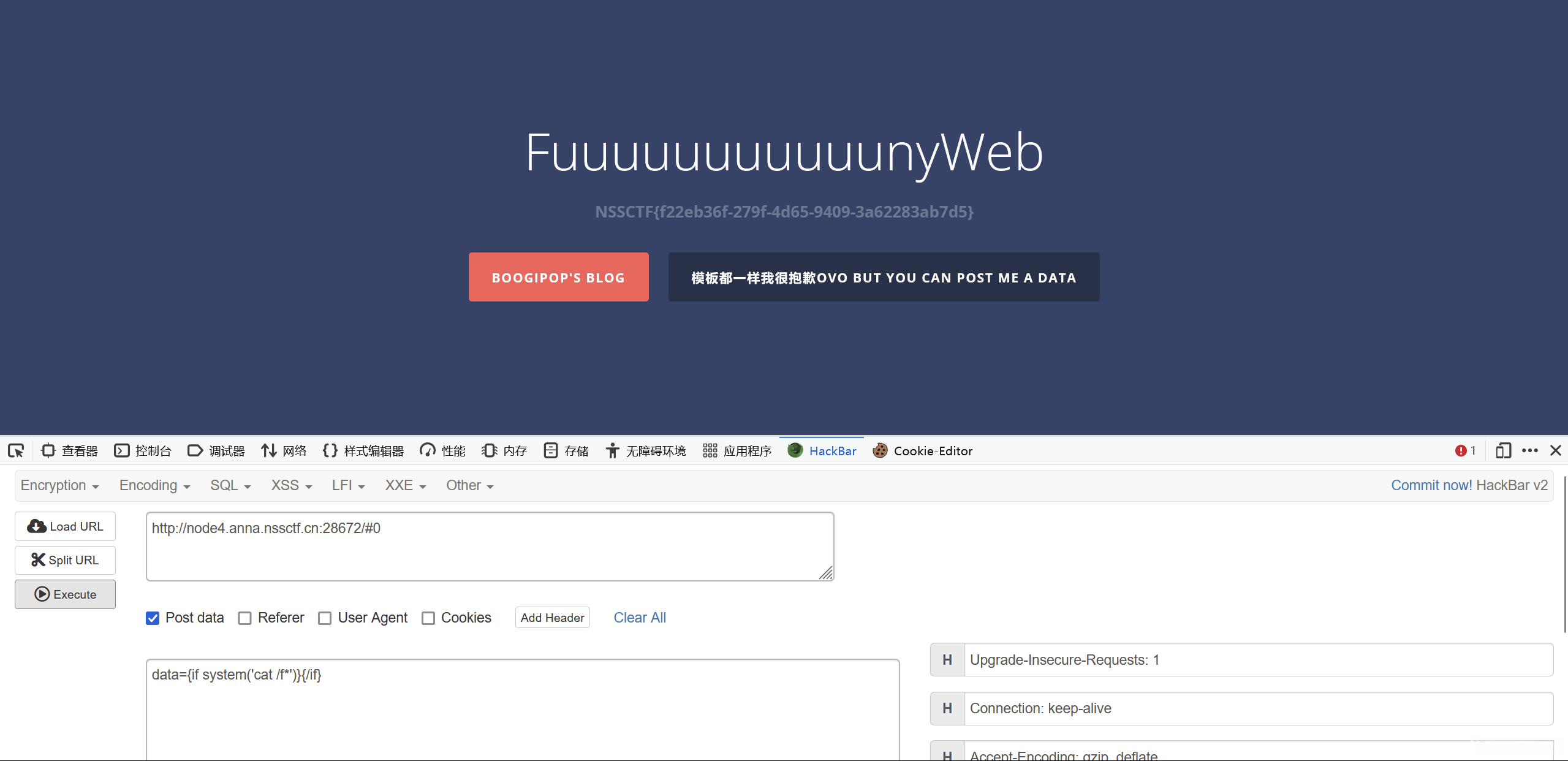Enable the Referer checkbox
1568x761 pixels.
pyautogui.click(x=245, y=618)
